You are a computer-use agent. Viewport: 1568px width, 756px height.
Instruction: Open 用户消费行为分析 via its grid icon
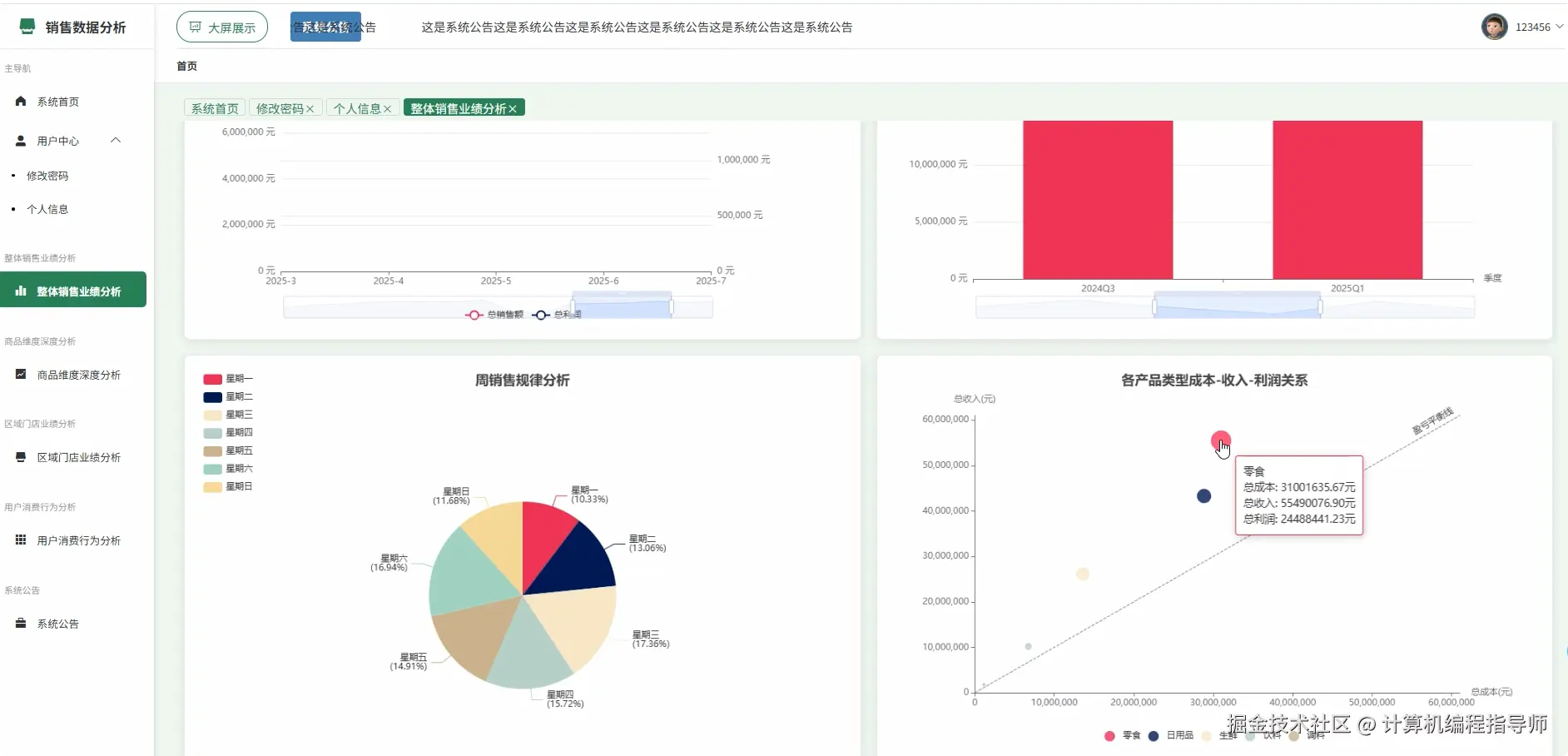click(x=20, y=540)
